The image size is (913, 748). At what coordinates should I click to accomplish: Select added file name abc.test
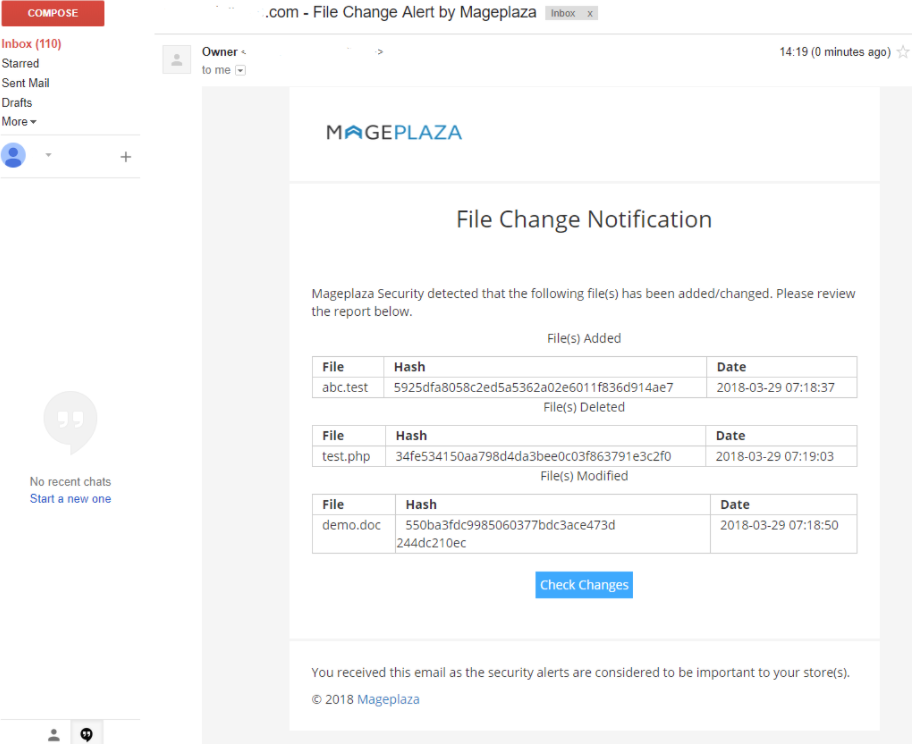click(x=345, y=388)
